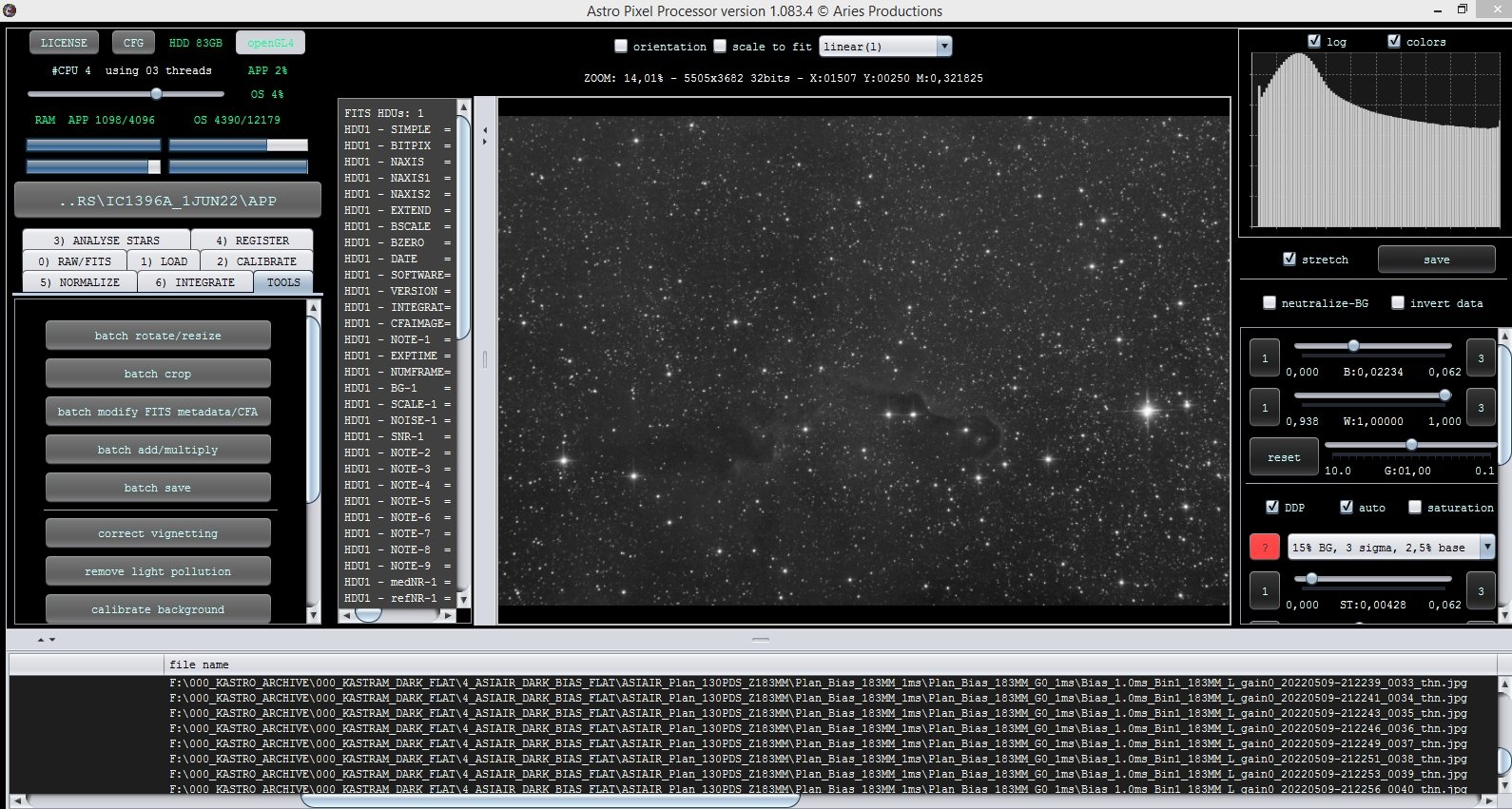Click the white point '3' button
Screen dimensions: 1512x809
pyautogui.click(x=1480, y=408)
